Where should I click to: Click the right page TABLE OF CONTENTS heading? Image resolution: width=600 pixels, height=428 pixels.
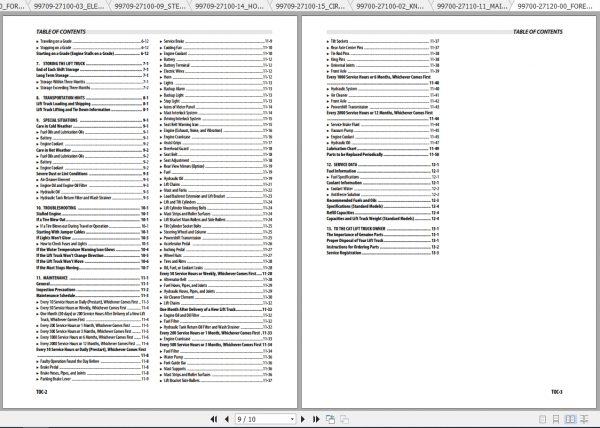click(x=538, y=32)
